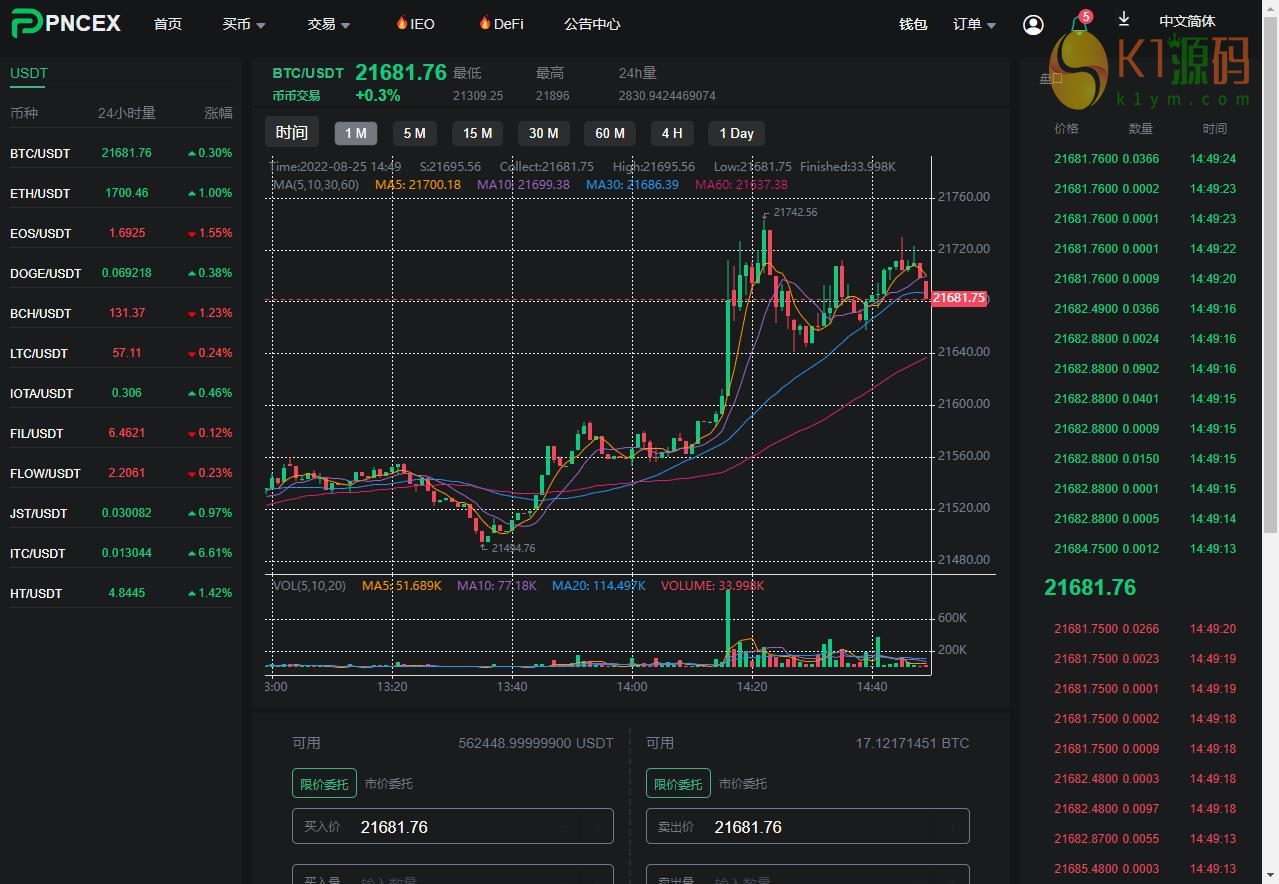Change language via 中文简体
Screen dimensions: 1279x884
coord(1187,21)
